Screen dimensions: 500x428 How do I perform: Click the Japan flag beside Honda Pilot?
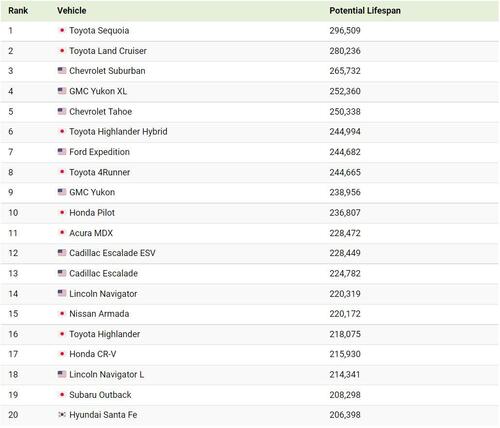click(x=62, y=212)
